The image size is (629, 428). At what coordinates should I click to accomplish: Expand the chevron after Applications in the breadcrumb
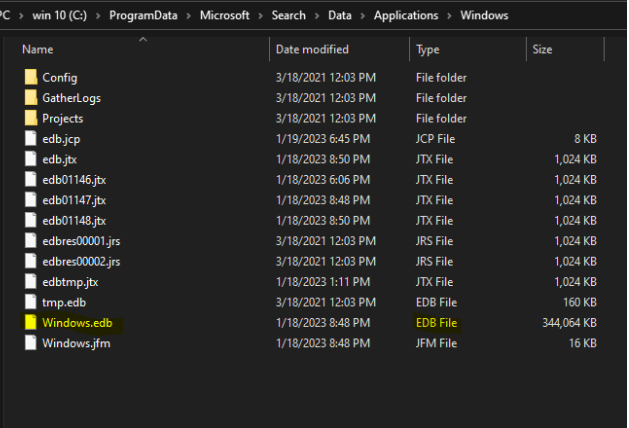pyautogui.click(x=449, y=16)
